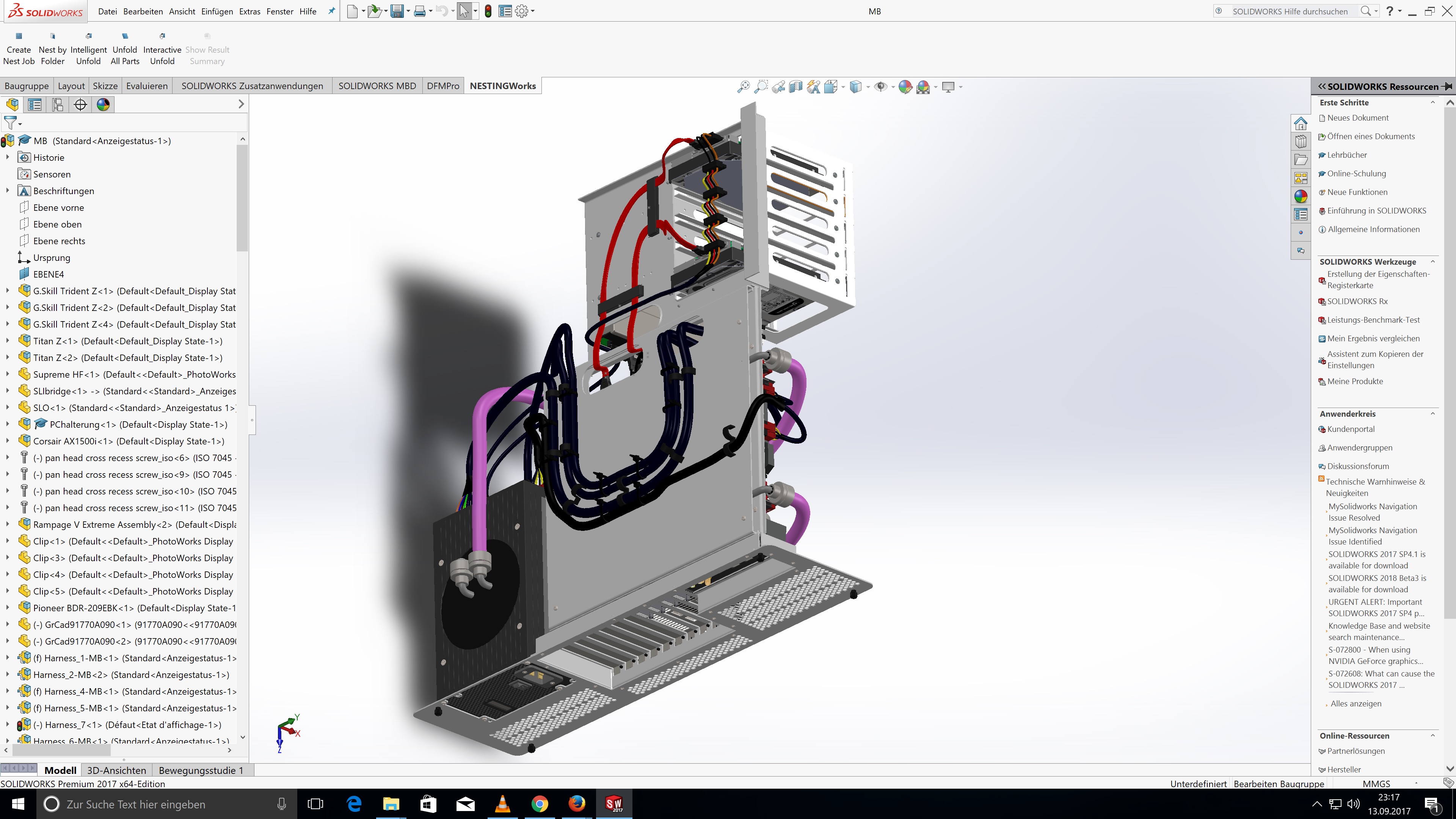
Task: Toggle the pin on the menu bar
Action: 332,11
